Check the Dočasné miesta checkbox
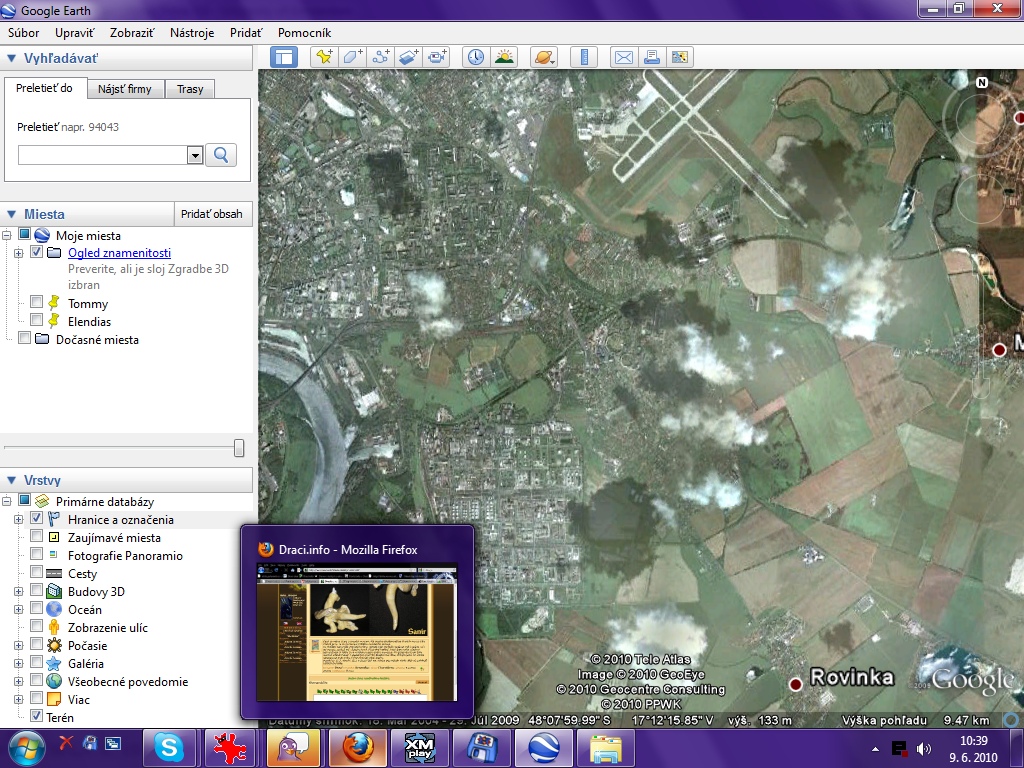The image size is (1024, 768). coord(24,338)
